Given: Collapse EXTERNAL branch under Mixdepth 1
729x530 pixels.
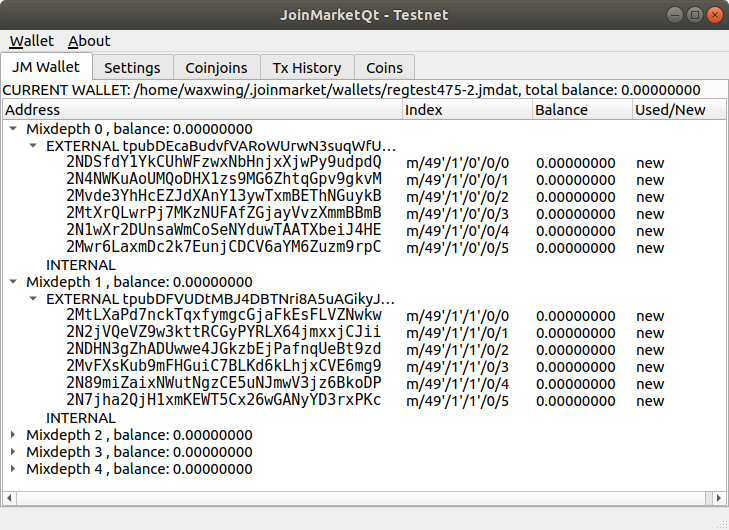Looking at the screenshot, I should pos(34,299).
